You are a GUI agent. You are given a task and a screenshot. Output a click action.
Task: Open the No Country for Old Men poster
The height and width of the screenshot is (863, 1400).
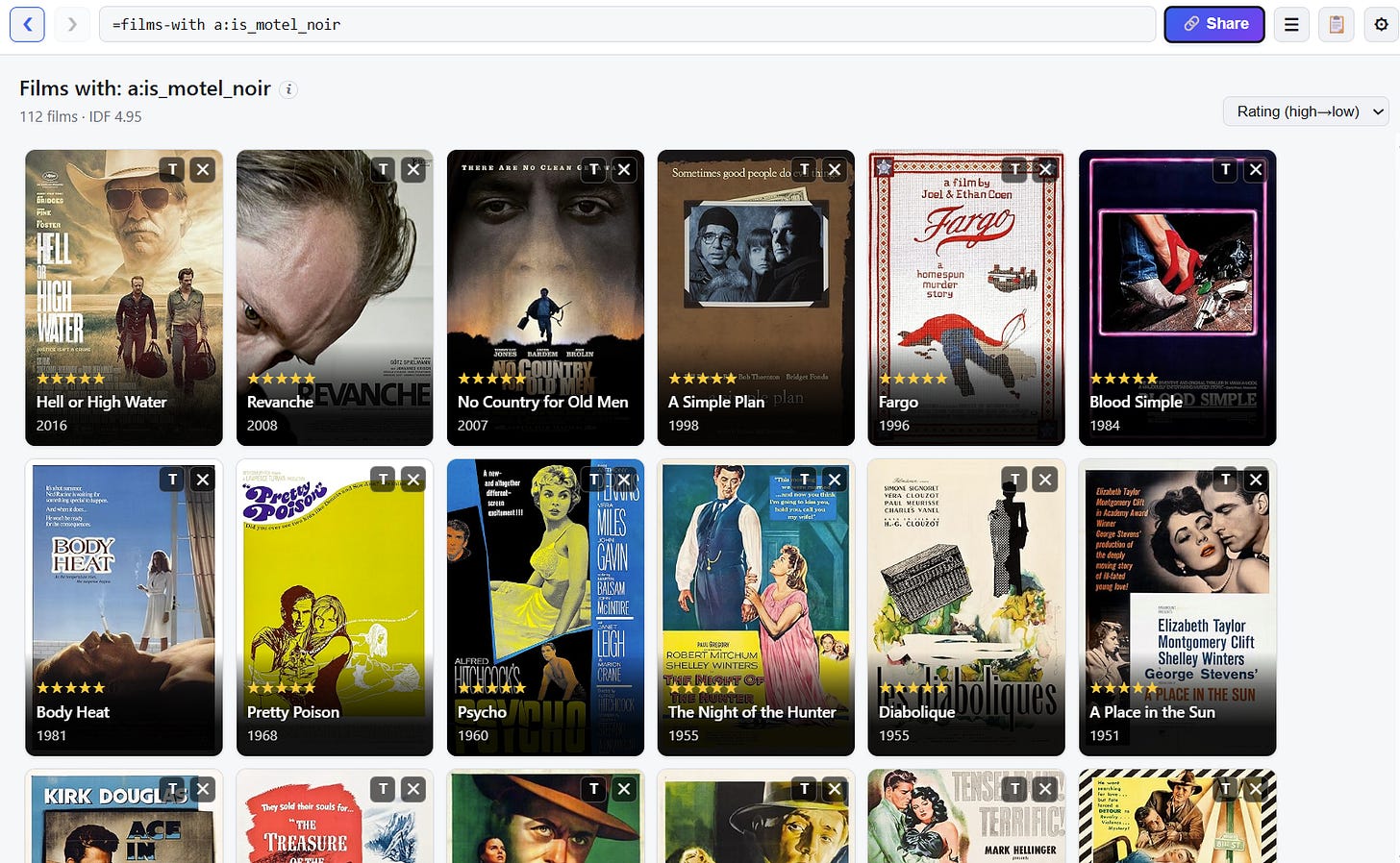(x=545, y=298)
